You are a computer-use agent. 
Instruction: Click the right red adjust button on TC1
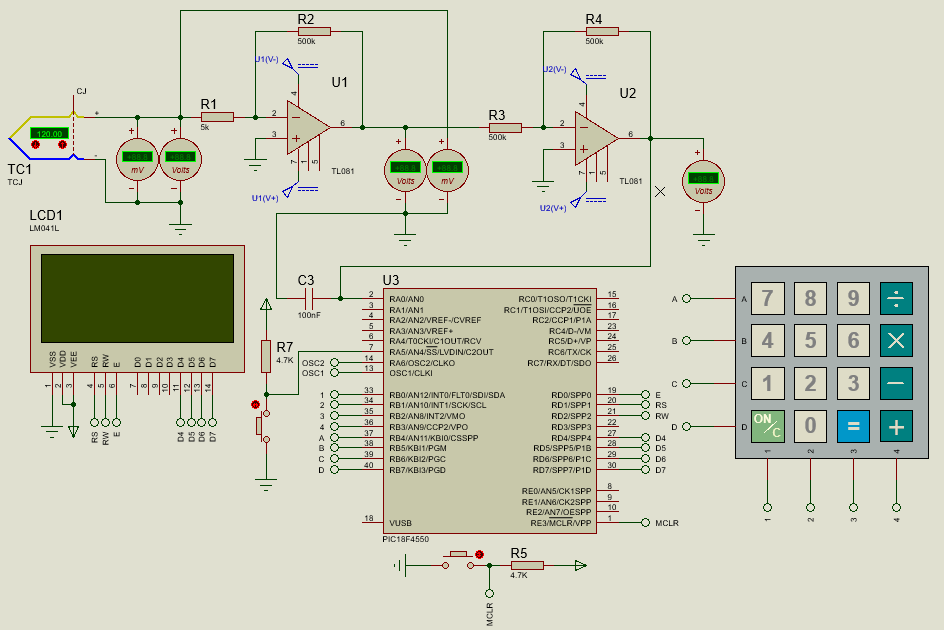pos(62,145)
